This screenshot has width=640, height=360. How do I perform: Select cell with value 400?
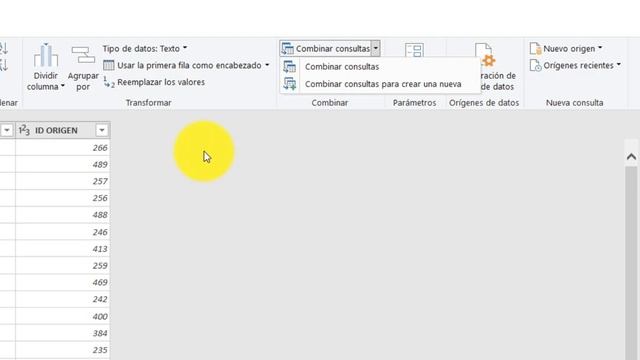click(63, 316)
